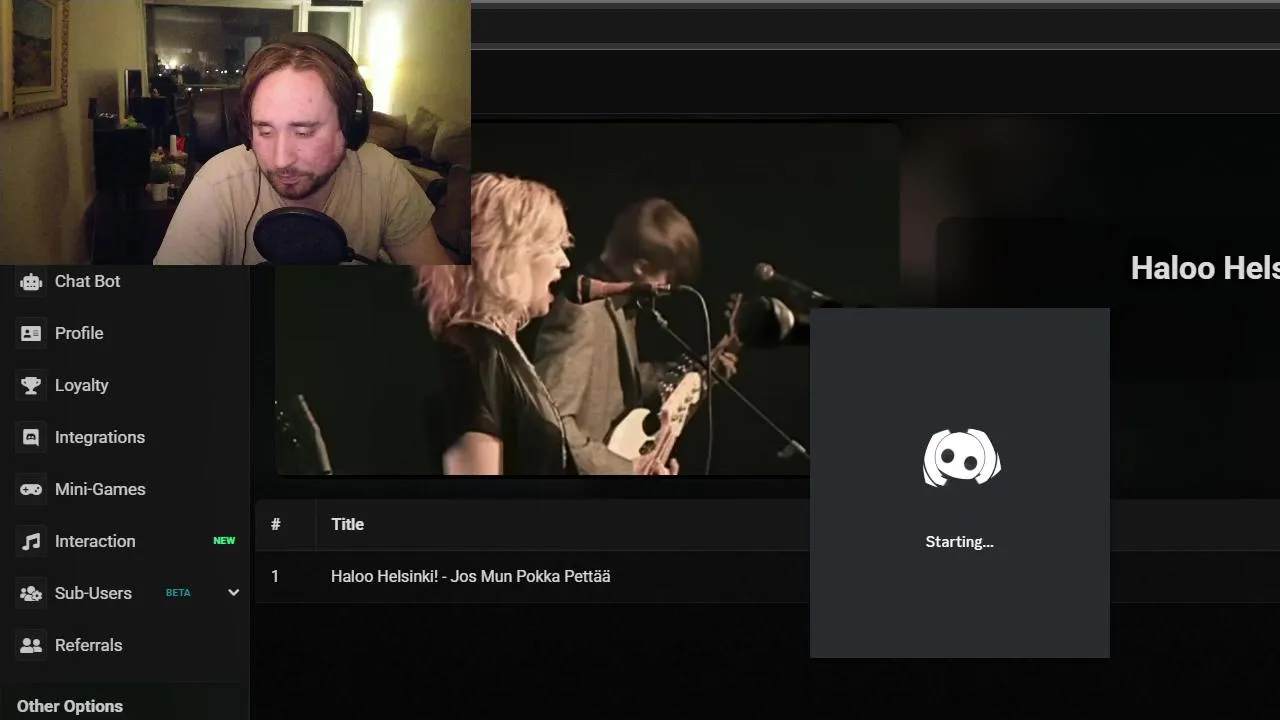The image size is (1280, 720).
Task: Click the Starting... text in Discord window
Action: tap(959, 542)
